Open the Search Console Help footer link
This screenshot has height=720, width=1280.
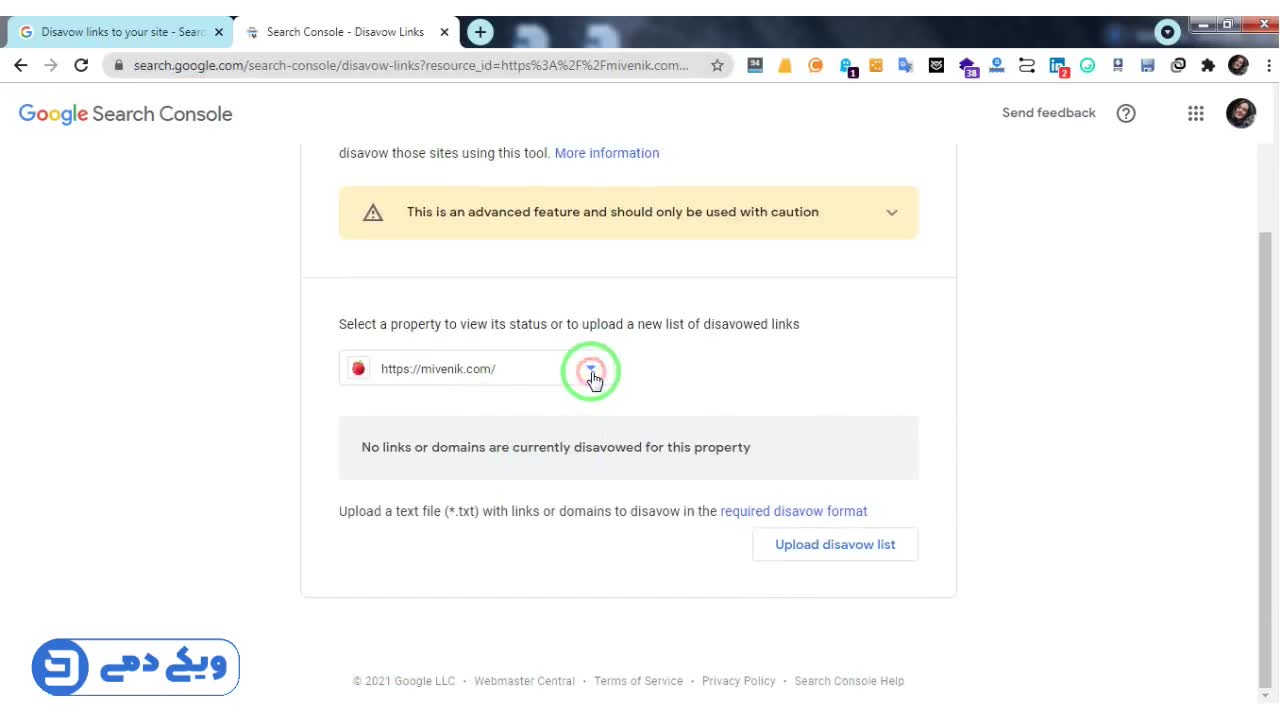849,681
